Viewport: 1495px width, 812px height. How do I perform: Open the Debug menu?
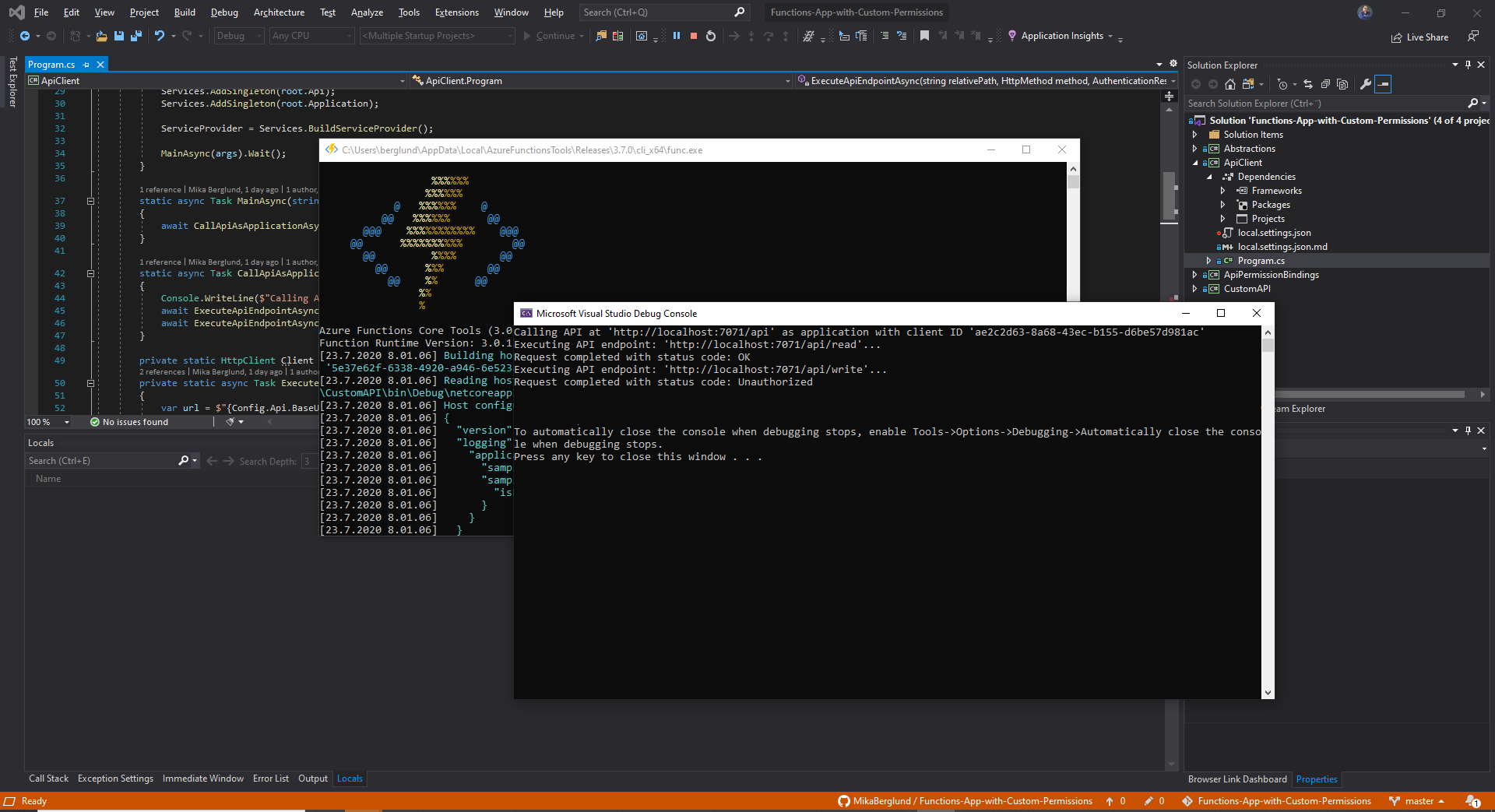224,12
